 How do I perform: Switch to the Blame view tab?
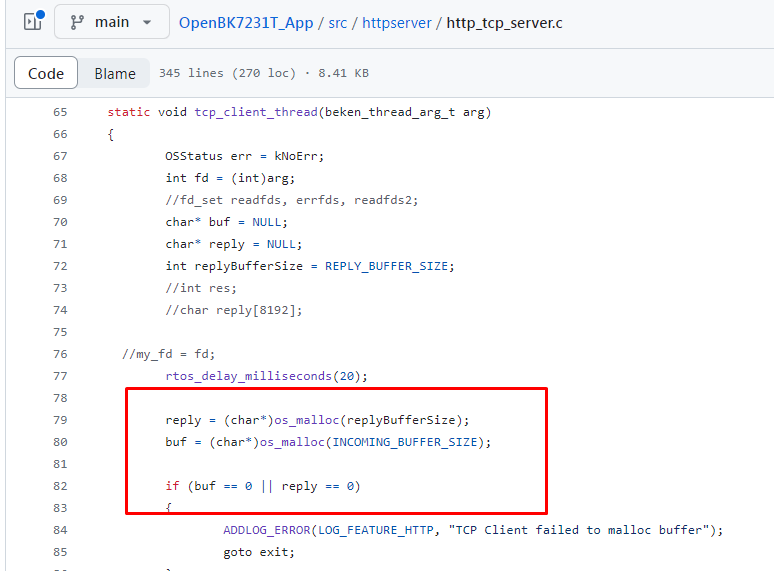[x=115, y=73]
